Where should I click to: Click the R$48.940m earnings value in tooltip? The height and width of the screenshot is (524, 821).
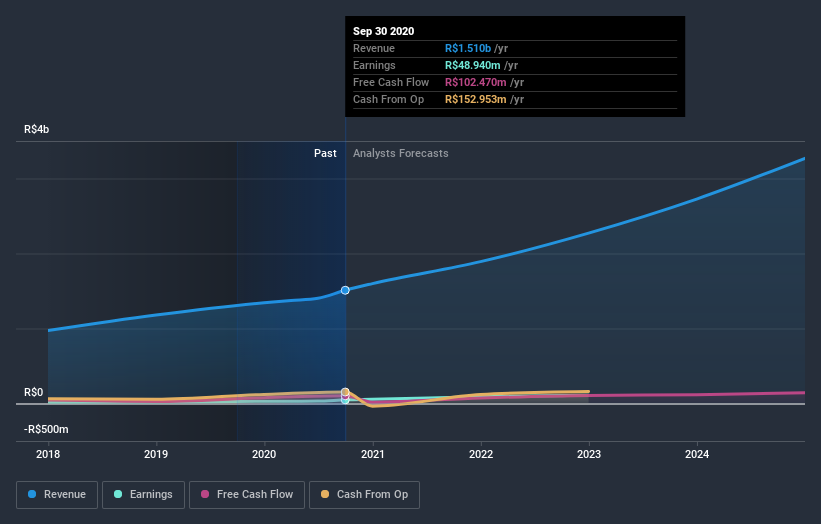point(473,65)
